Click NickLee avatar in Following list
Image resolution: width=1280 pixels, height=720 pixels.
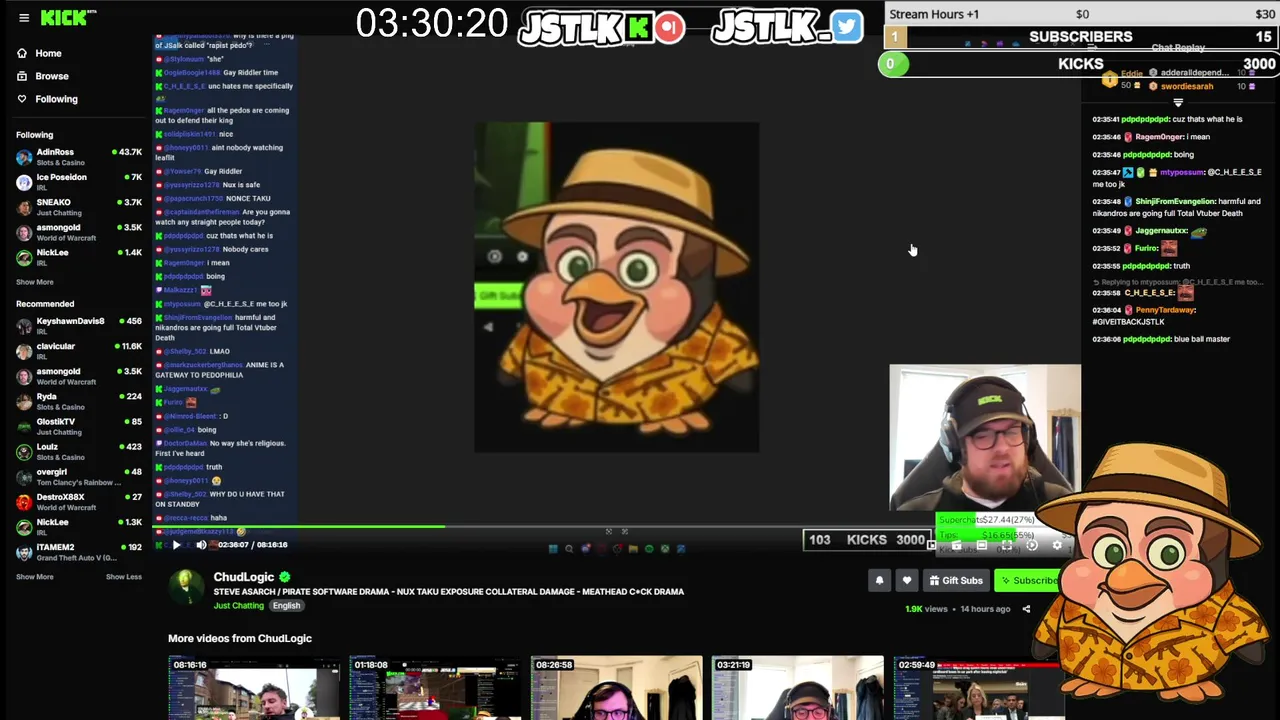coord(24,257)
